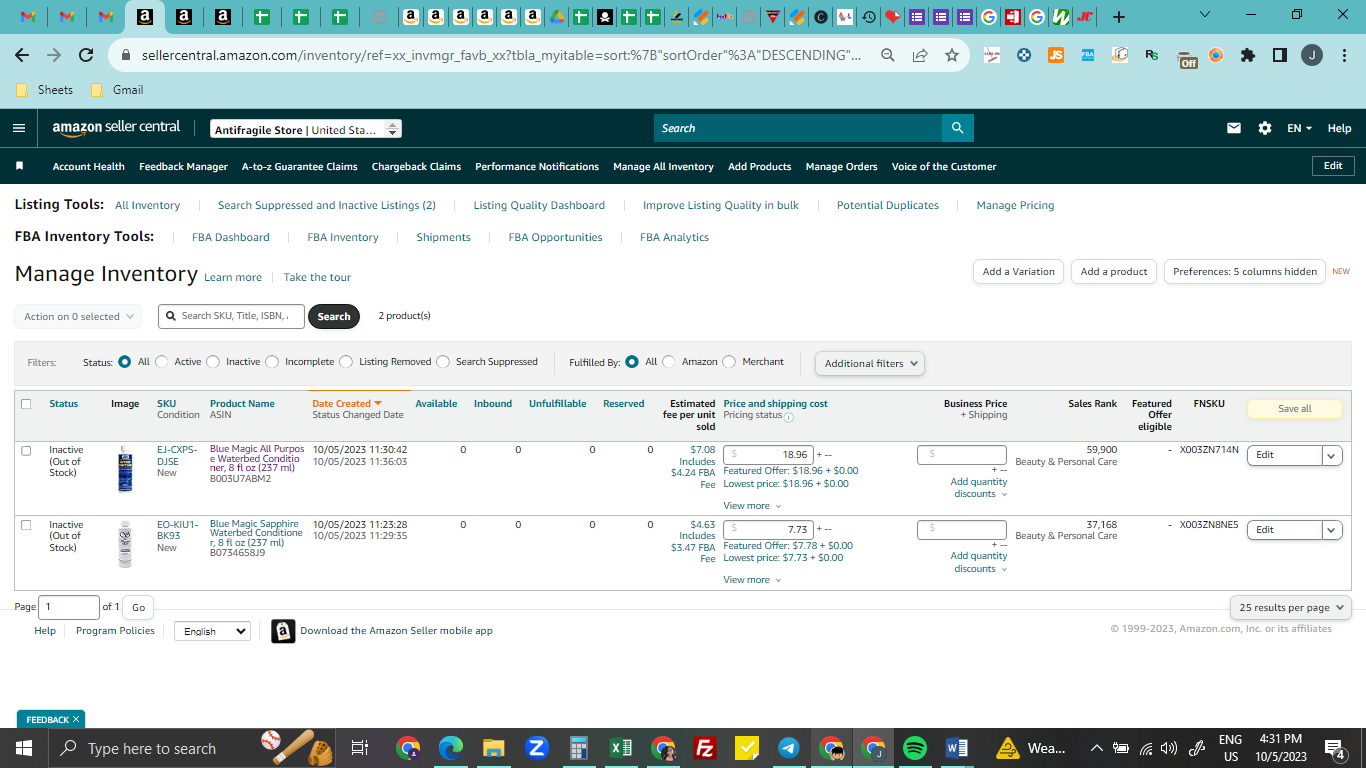The width and height of the screenshot is (1366, 768).
Task: Click the Amazon Seller mobile app icon
Action: 283,631
